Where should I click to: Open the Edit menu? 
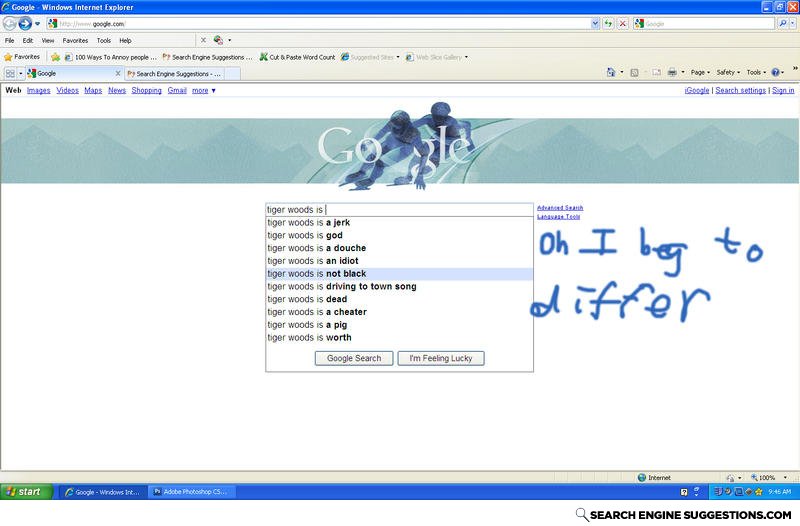(x=28, y=40)
